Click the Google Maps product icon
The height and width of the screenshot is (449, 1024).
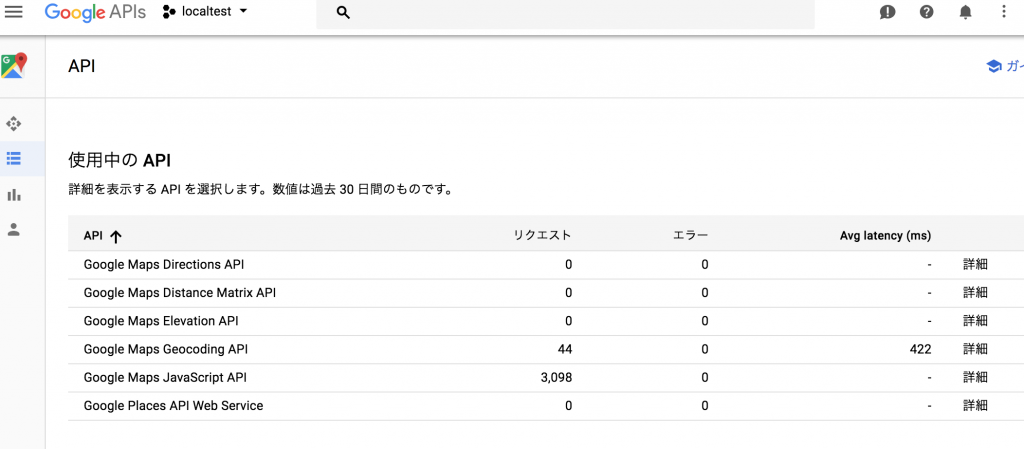tap(14, 66)
